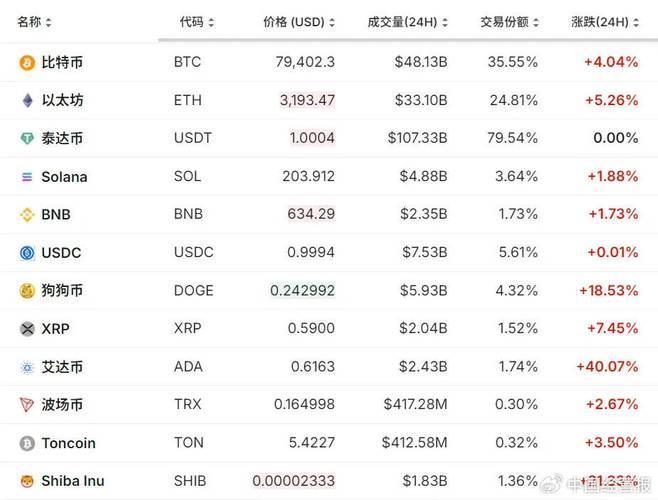Click the yellow BNB logo icon
Image resolution: width=658 pixels, height=500 pixels.
[27, 215]
